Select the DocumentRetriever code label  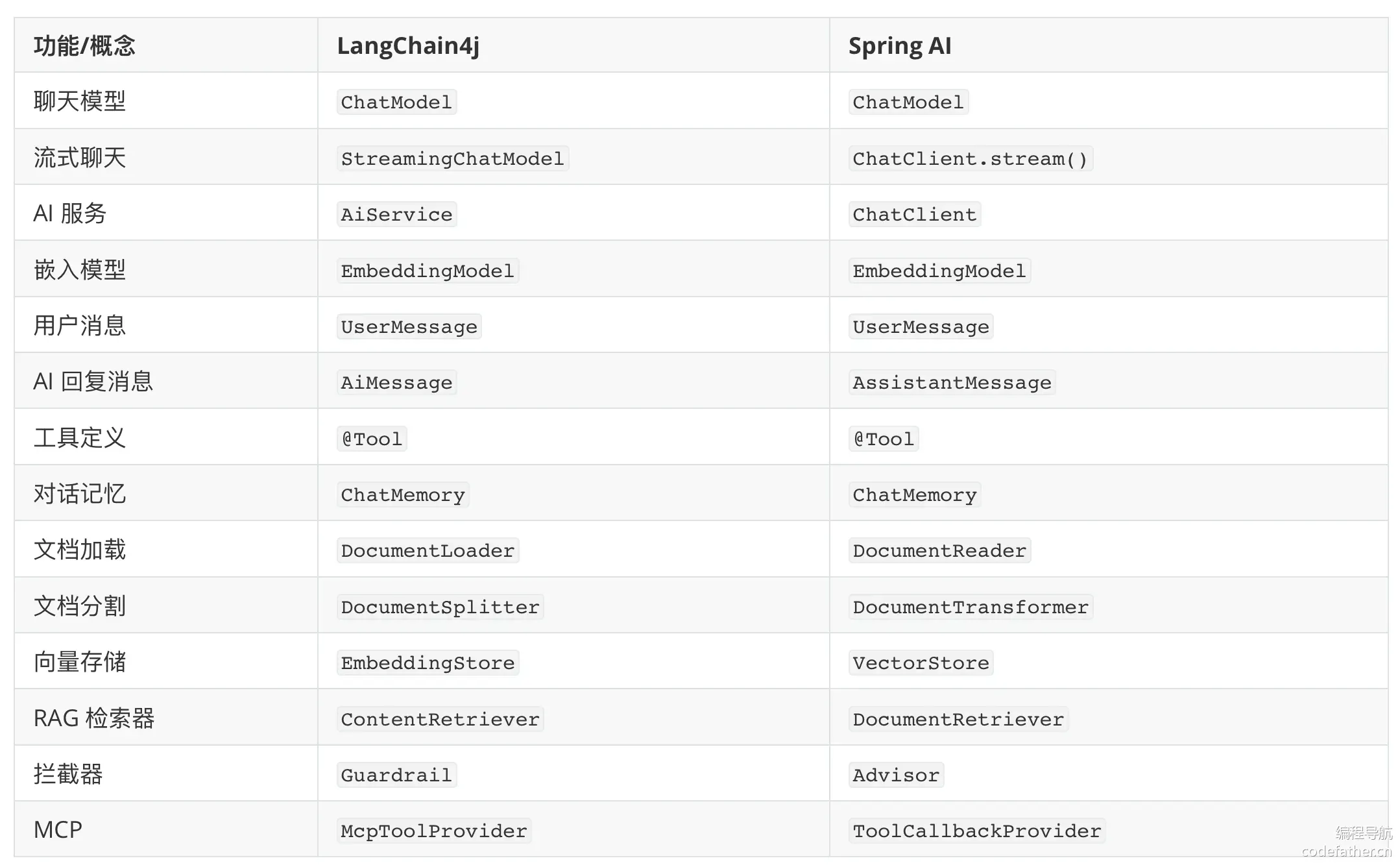click(958, 719)
